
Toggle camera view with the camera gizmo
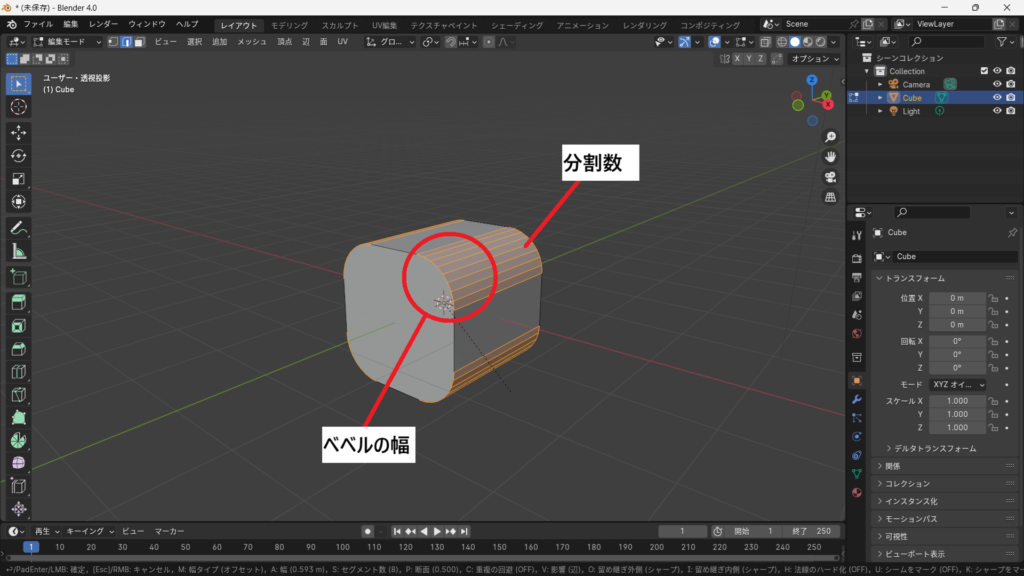click(830, 177)
